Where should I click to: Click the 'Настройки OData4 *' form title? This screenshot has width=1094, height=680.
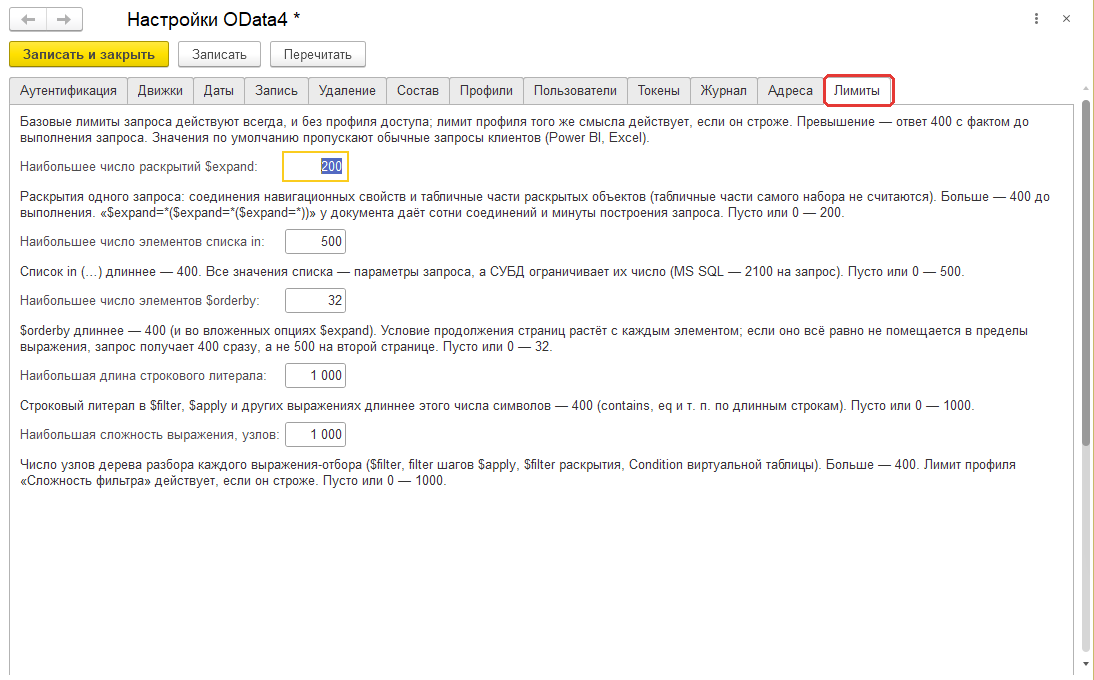[x=213, y=20]
